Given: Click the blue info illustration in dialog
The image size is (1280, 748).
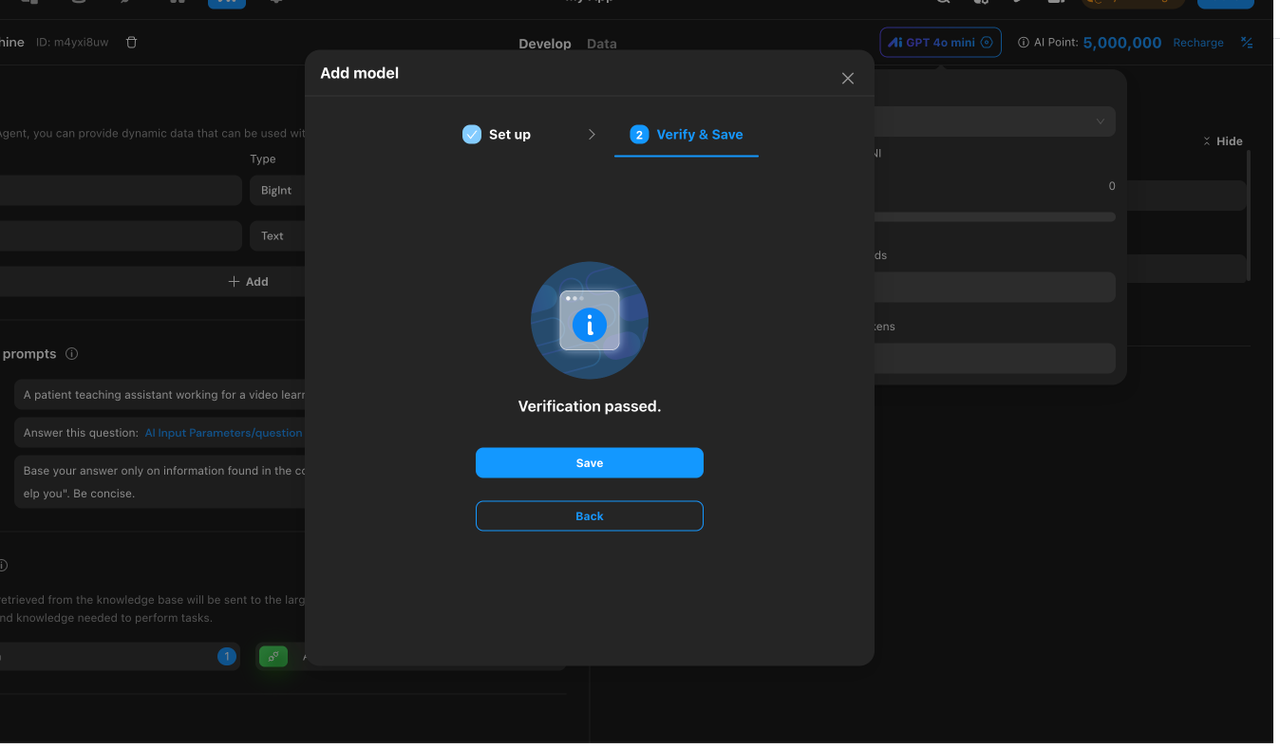Looking at the screenshot, I should [589, 320].
